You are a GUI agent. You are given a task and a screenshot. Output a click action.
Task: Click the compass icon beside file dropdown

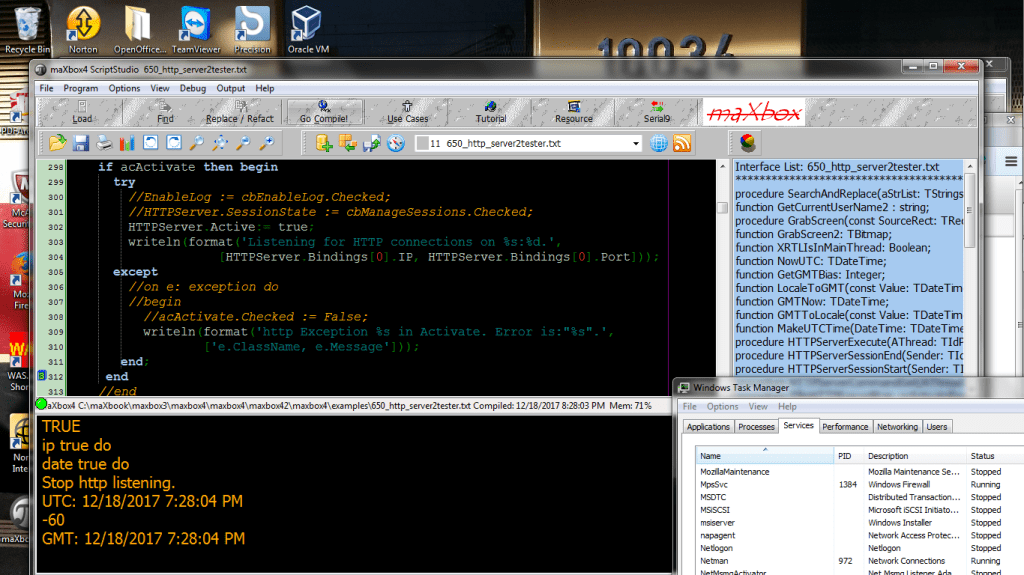pyautogui.click(x=395, y=143)
